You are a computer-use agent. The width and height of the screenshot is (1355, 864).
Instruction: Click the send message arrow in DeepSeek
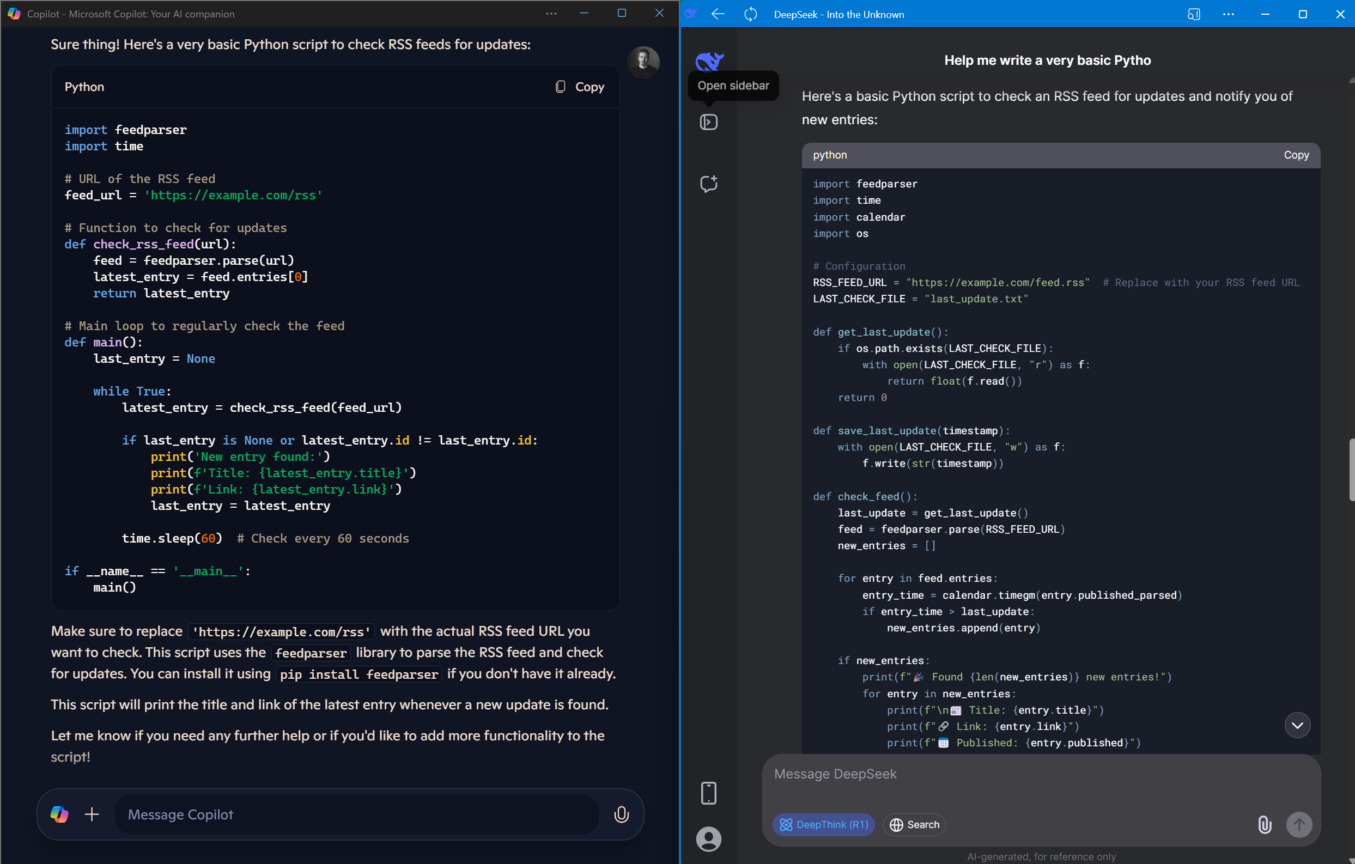pyautogui.click(x=1298, y=824)
